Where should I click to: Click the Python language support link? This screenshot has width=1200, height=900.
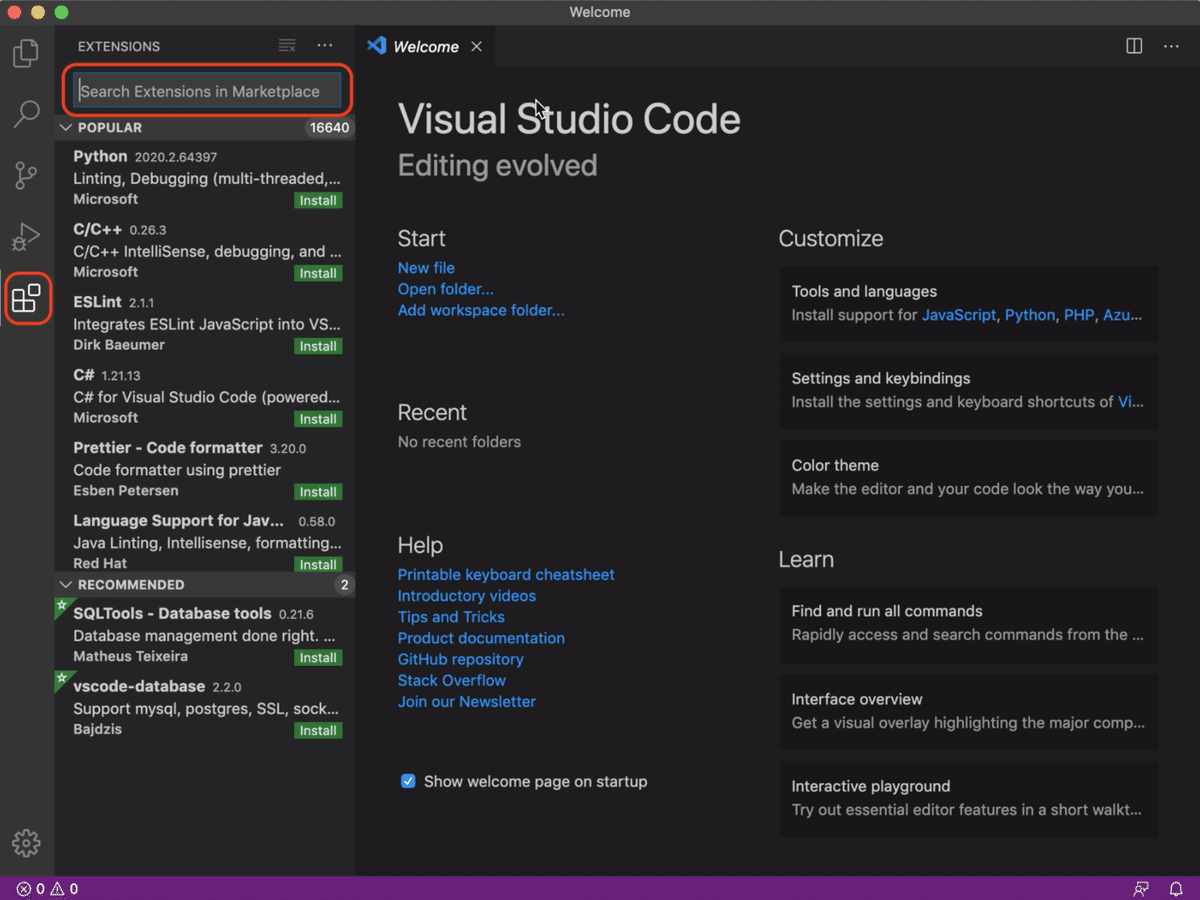(1030, 315)
